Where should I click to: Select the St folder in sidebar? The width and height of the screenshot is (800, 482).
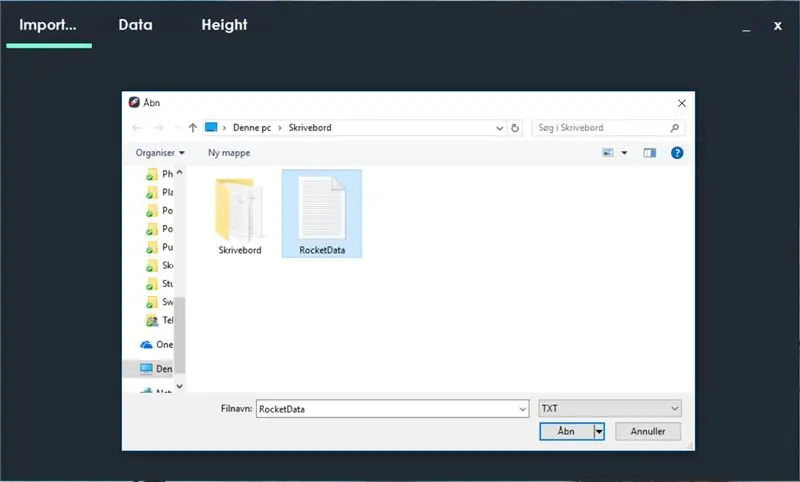pos(159,284)
